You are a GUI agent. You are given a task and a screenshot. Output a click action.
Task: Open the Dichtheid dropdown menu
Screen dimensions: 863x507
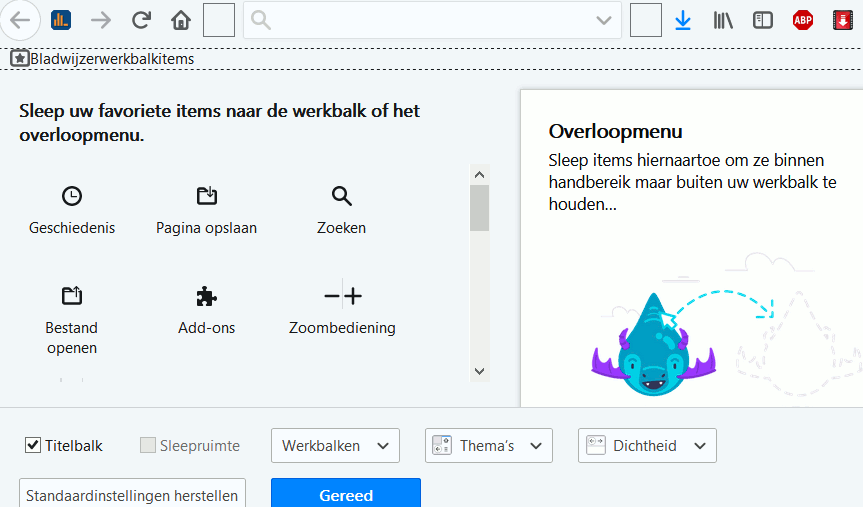(647, 445)
